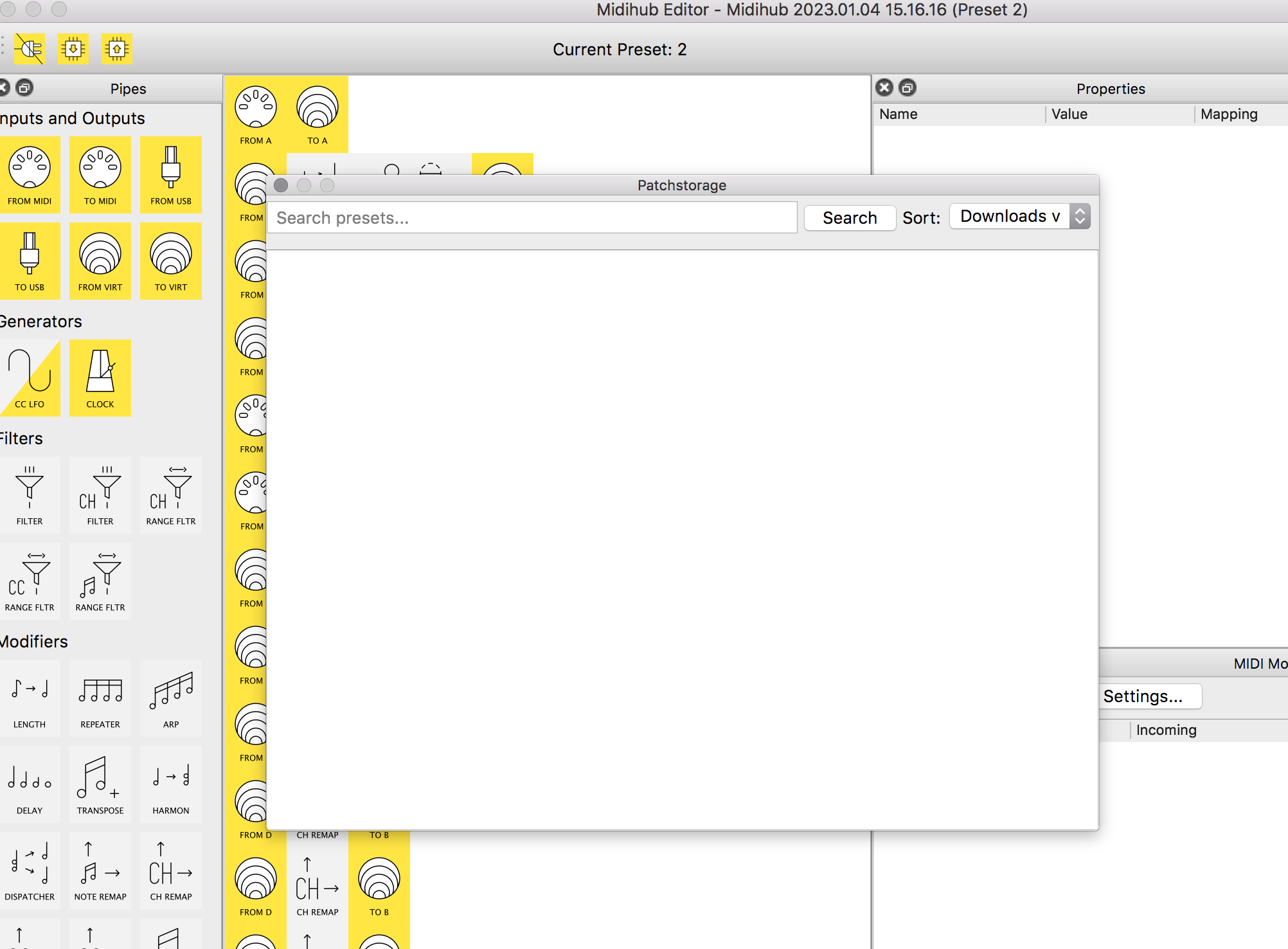1288x949 pixels.
Task: Select the HARMON modifier pipe
Action: [x=171, y=784]
